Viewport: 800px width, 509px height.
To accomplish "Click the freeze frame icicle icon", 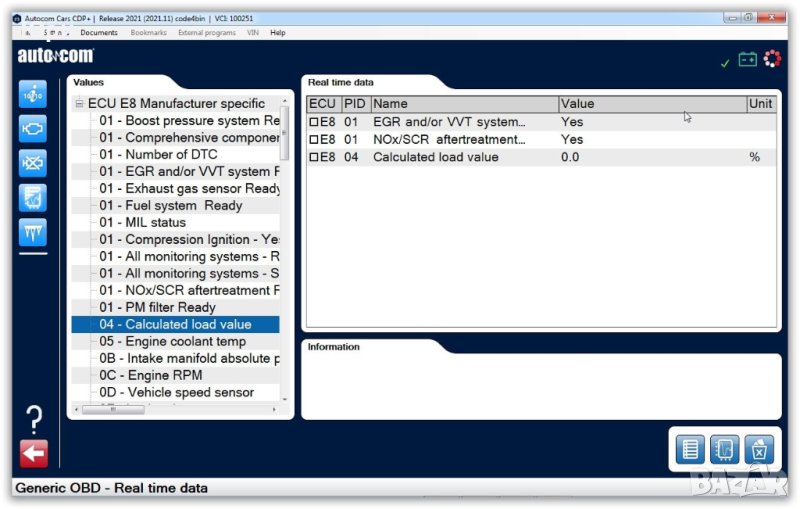I will point(33,232).
